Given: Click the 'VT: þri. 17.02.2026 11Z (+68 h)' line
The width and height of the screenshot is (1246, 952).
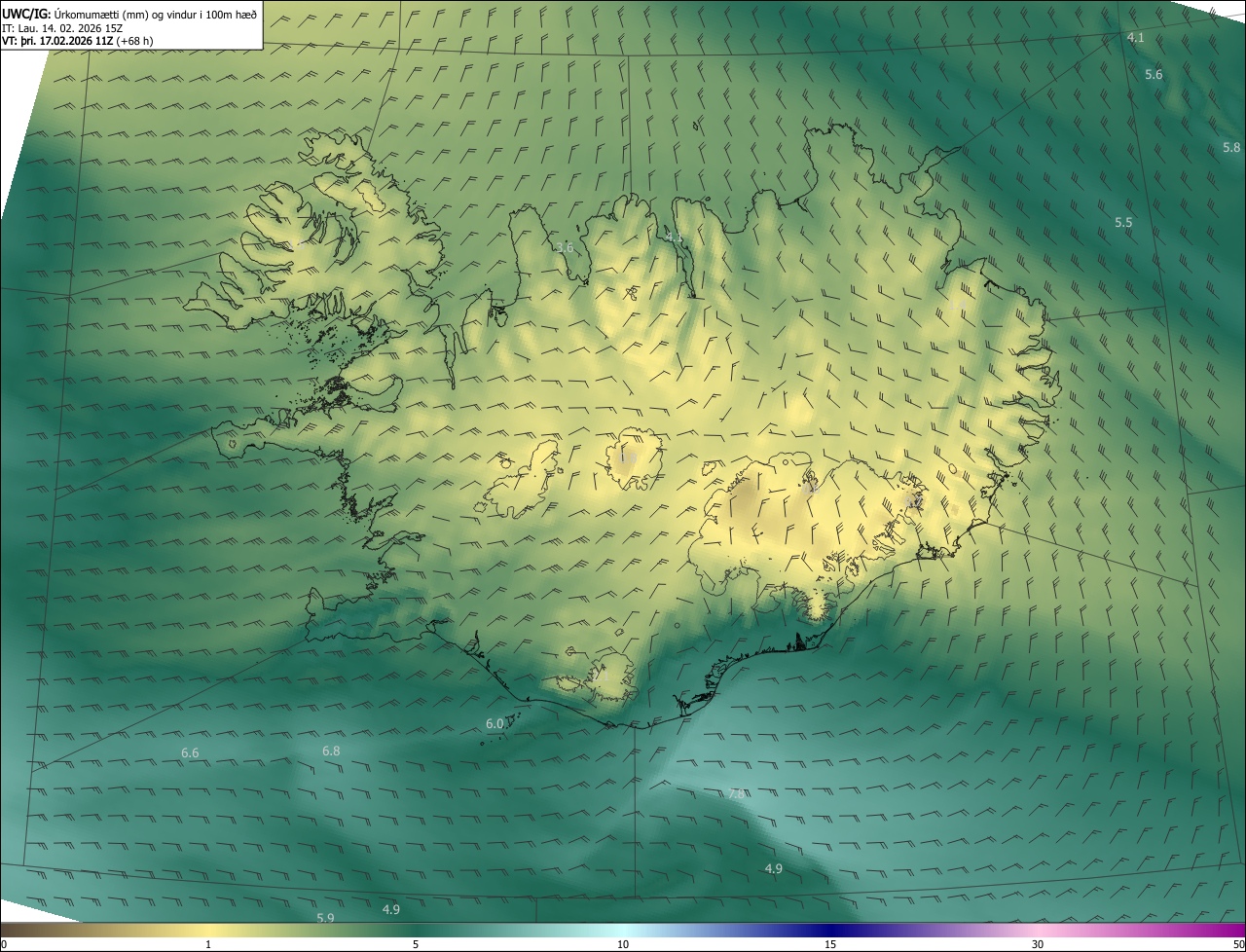Looking at the screenshot, I should point(77,41).
